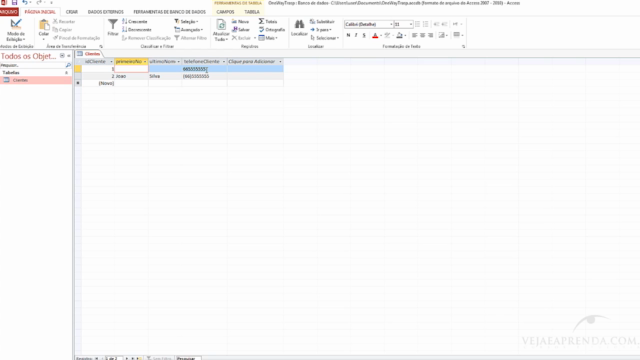Open the ARQUIVO file menu
Viewport: 640px width, 360px height.
[x=9, y=12]
